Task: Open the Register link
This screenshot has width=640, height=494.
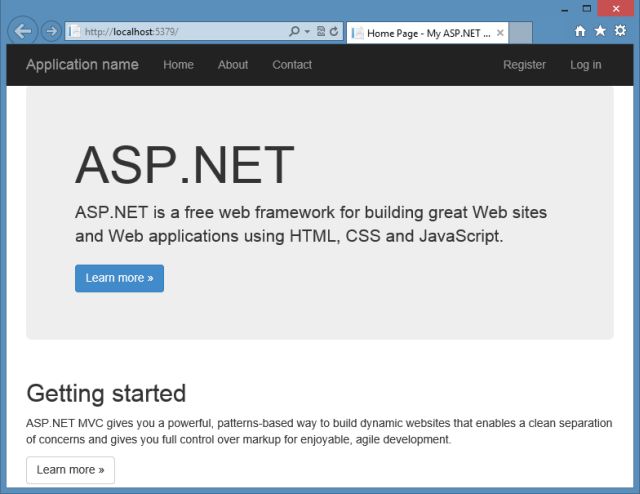Action: [524, 65]
